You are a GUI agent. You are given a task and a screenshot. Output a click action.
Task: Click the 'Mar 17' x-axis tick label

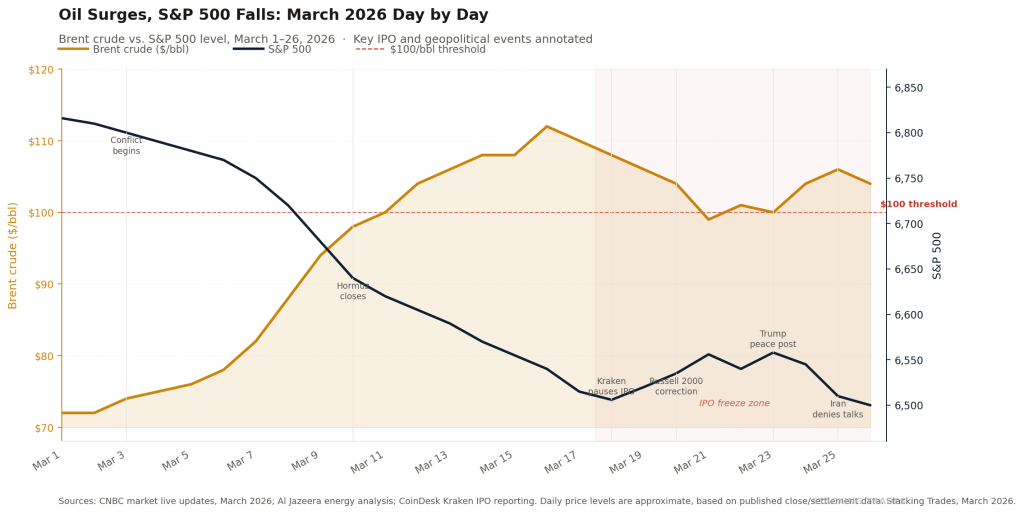562,462
